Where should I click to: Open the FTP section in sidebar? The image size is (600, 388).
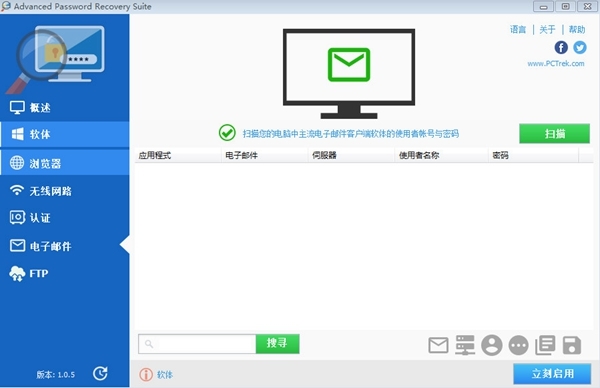pos(65,273)
